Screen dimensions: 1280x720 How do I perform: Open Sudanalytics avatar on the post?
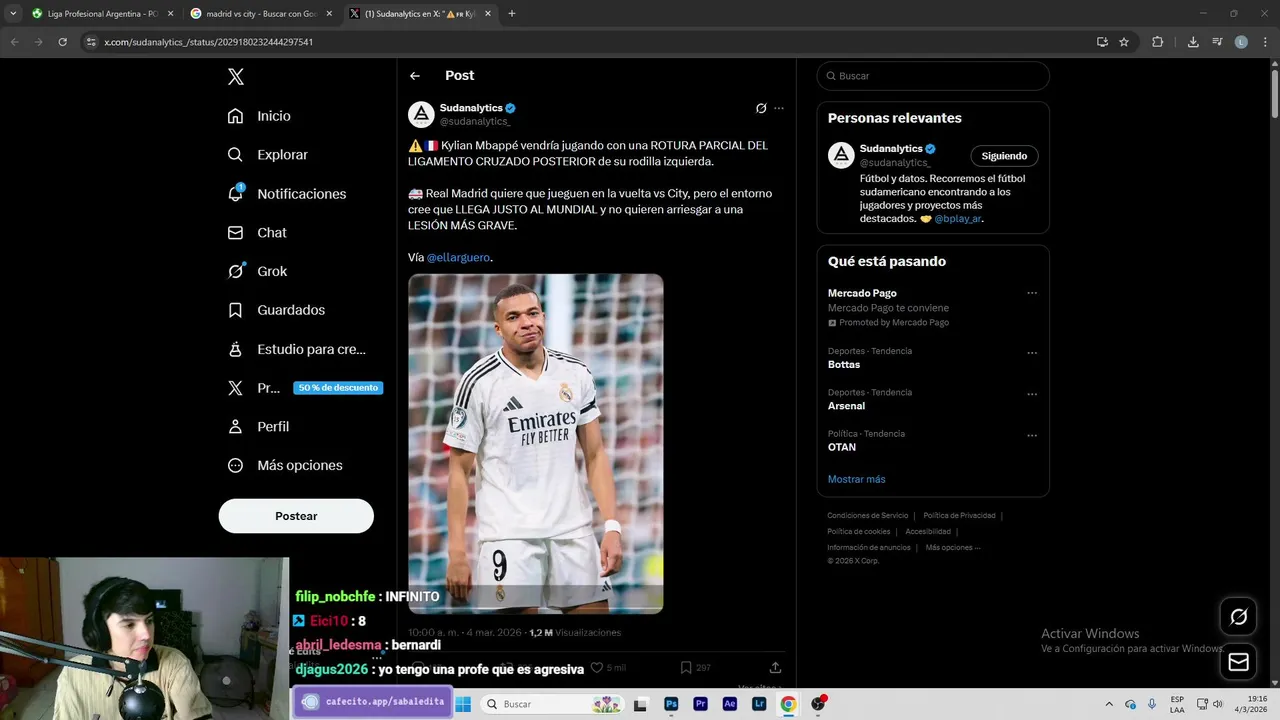pyautogui.click(x=421, y=114)
